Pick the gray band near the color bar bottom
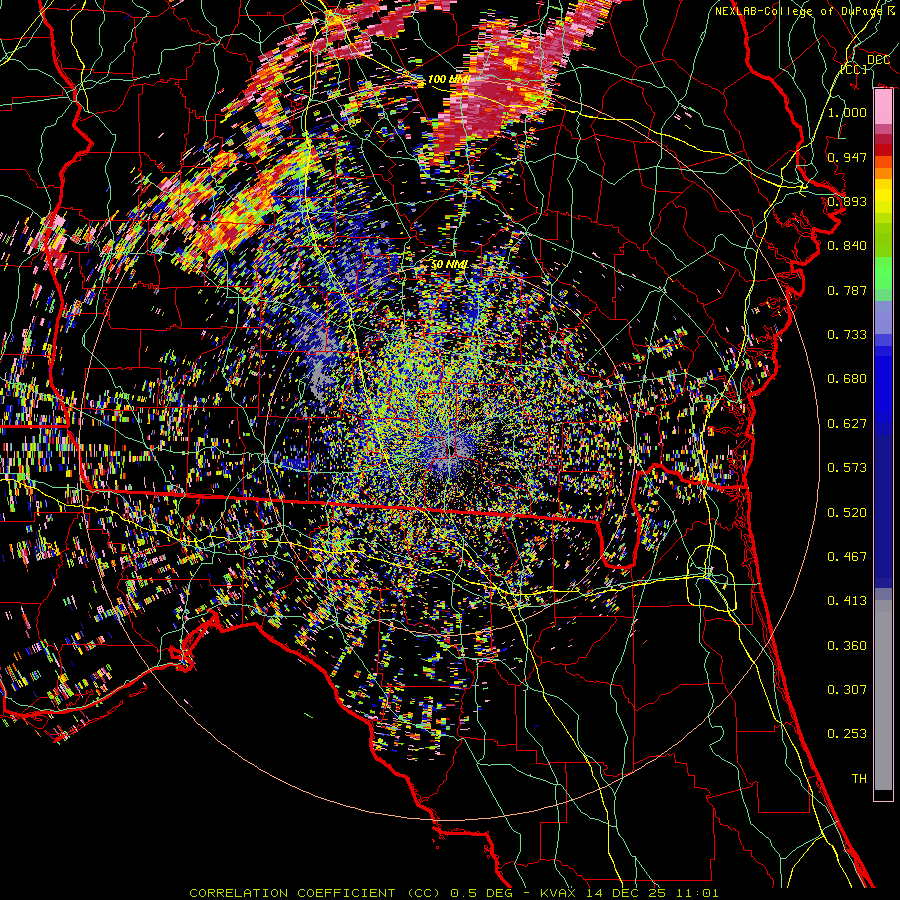The width and height of the screenshot is (900, 900). 883,695
